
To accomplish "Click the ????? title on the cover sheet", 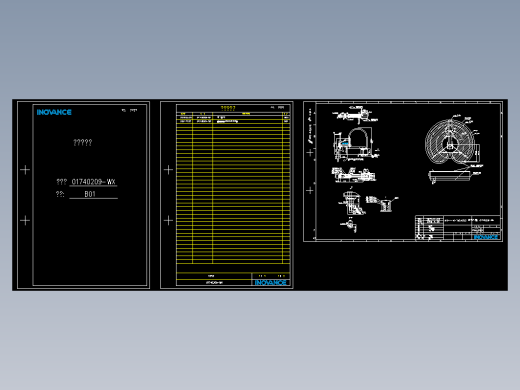I will tap(83, 143).
